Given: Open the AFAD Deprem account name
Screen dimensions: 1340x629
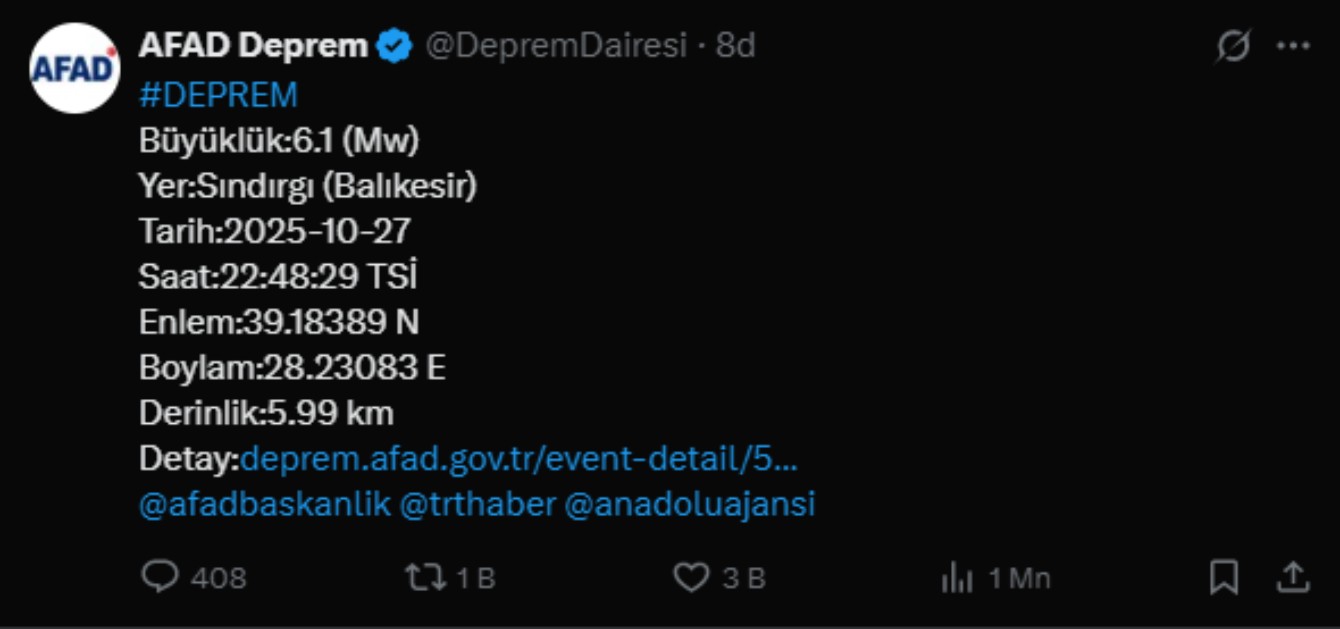Looking at the screenshot, I should tap(252, 45).
